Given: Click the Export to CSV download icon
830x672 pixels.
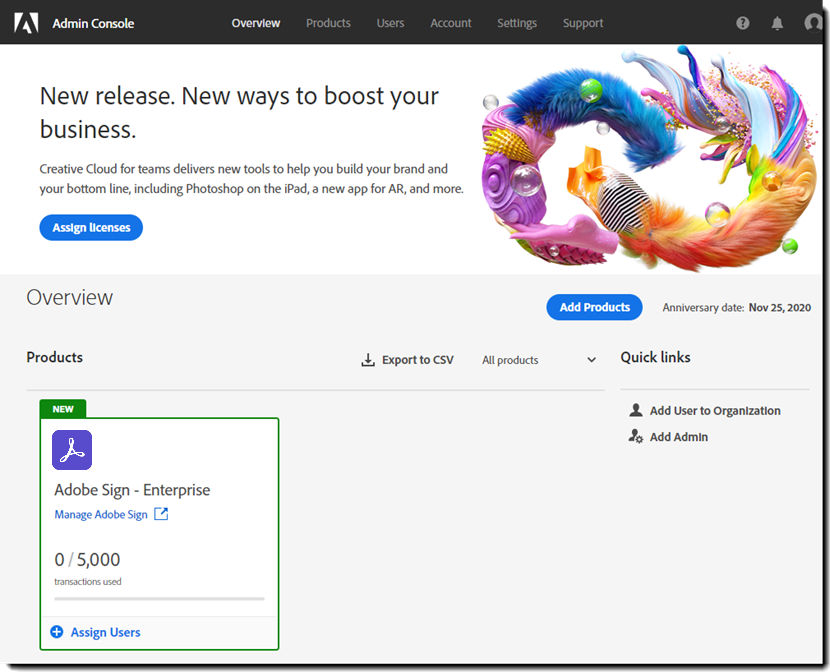Looking at the screenshot, I should point(368,360).
